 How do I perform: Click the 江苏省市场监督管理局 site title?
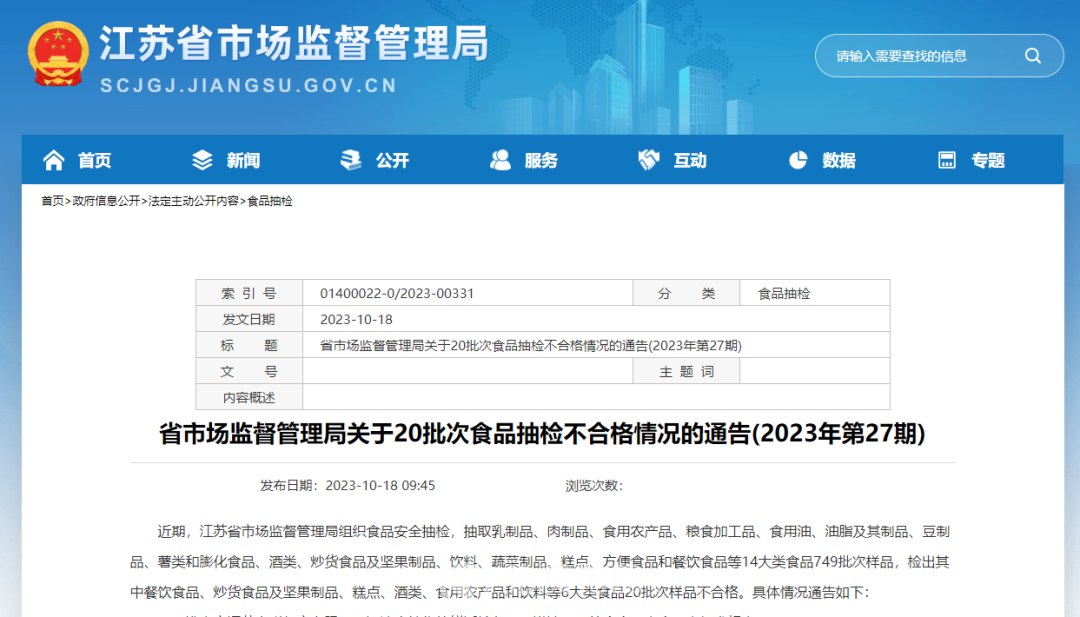(294, 43)
